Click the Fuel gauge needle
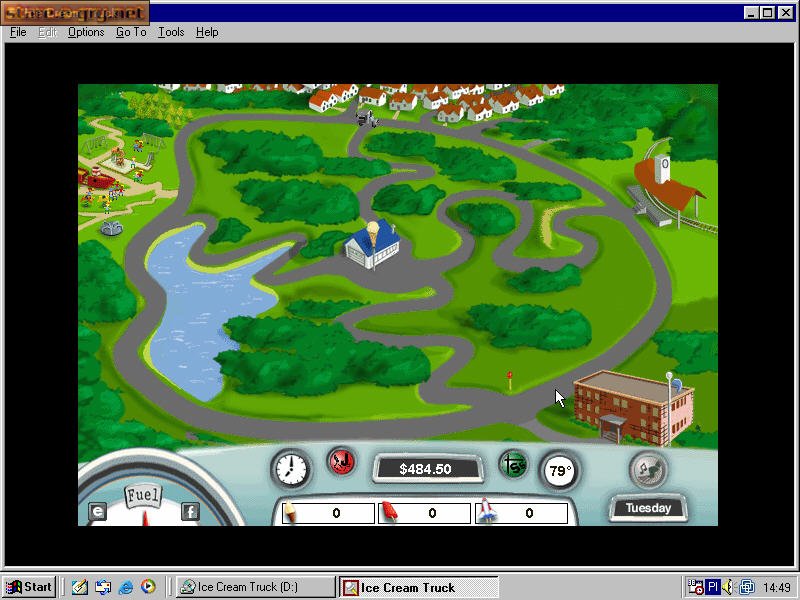Image resolution: width=800 pixels, height=600 pixels. 144,515
